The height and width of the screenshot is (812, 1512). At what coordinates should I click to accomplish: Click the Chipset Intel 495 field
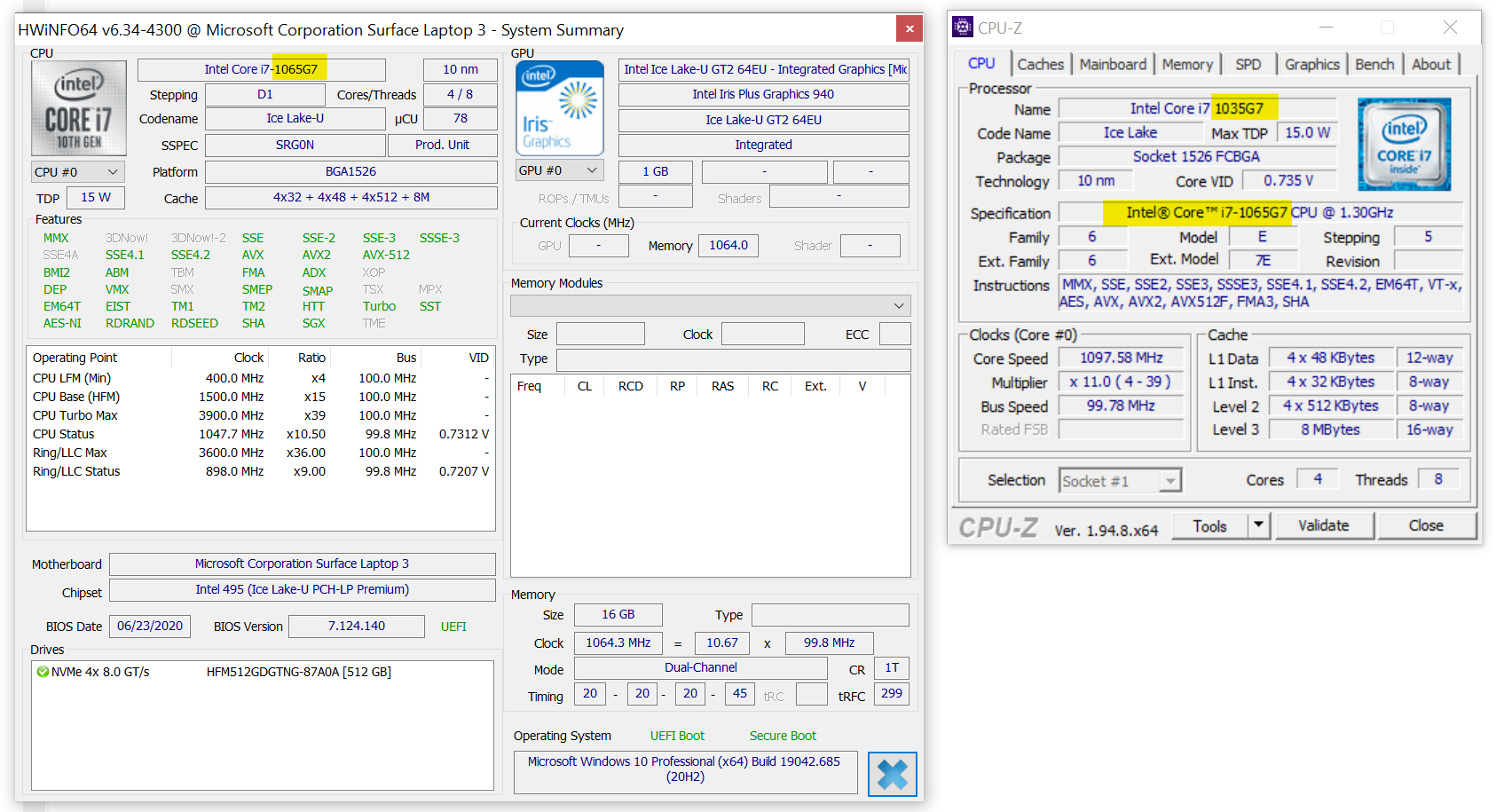coord(302,590)
